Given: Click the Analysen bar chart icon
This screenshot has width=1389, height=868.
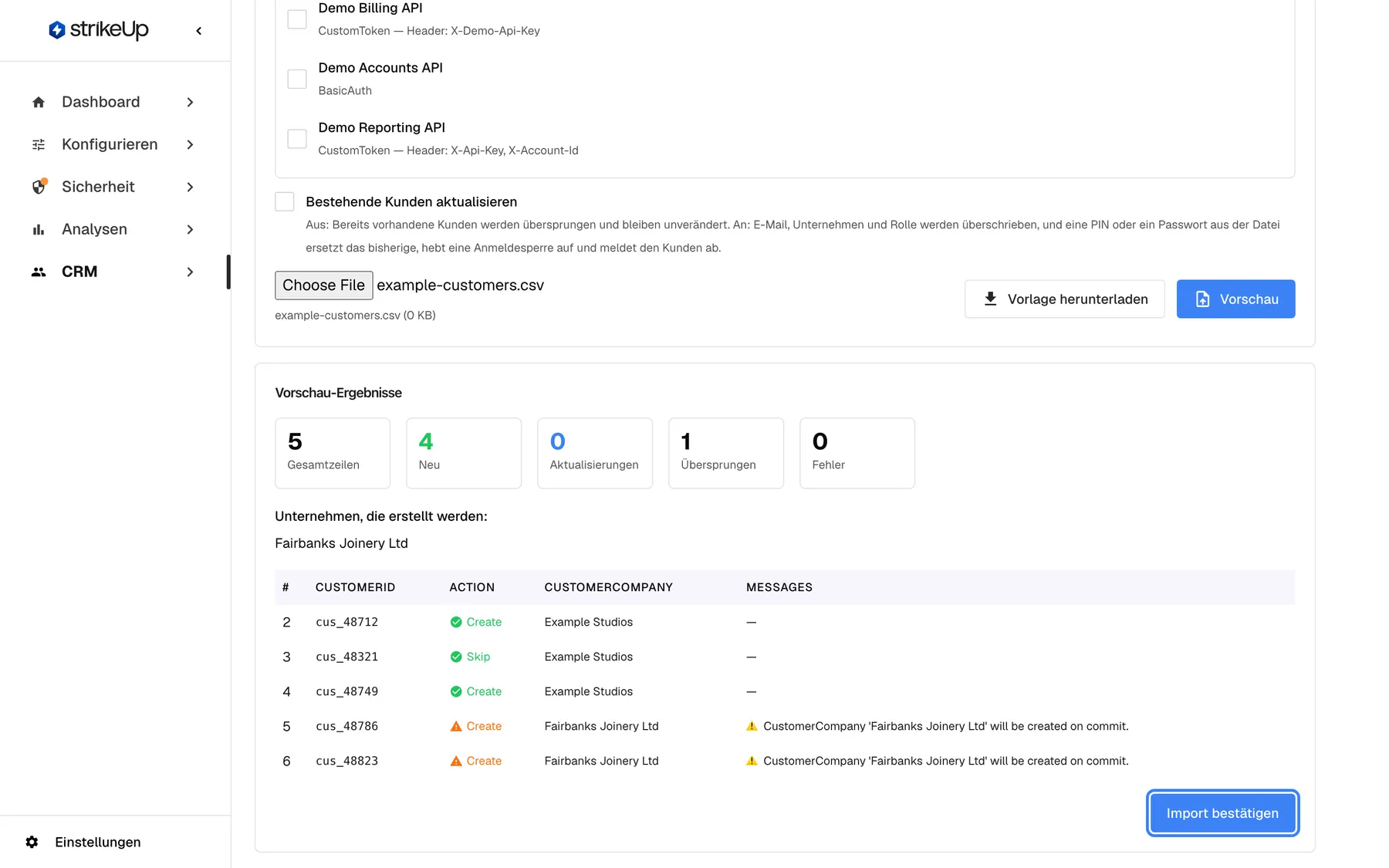Looking at the screenshot, I should pos(39,230).
